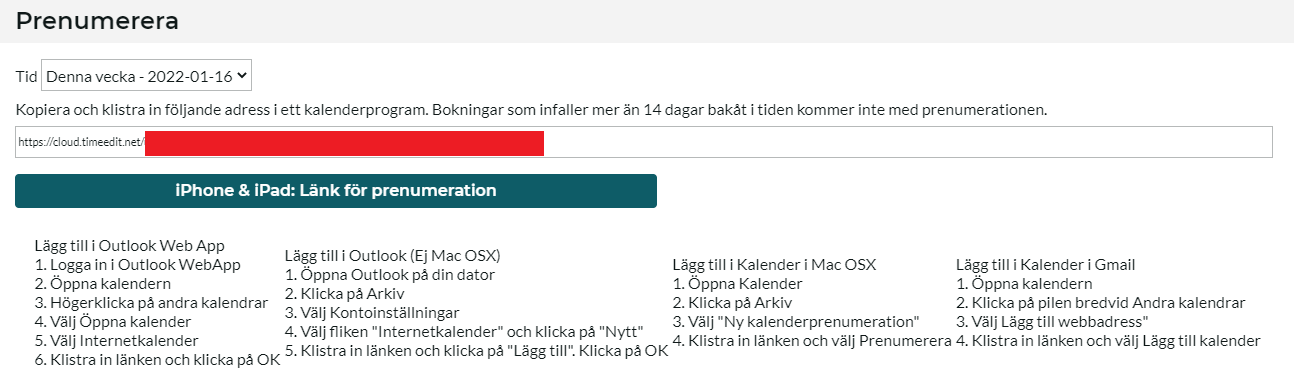Viewport: 1294px width, 388px height.
Task: Click the 'Högerklicka på andra kalendrar' step
Action: (151, 303)
